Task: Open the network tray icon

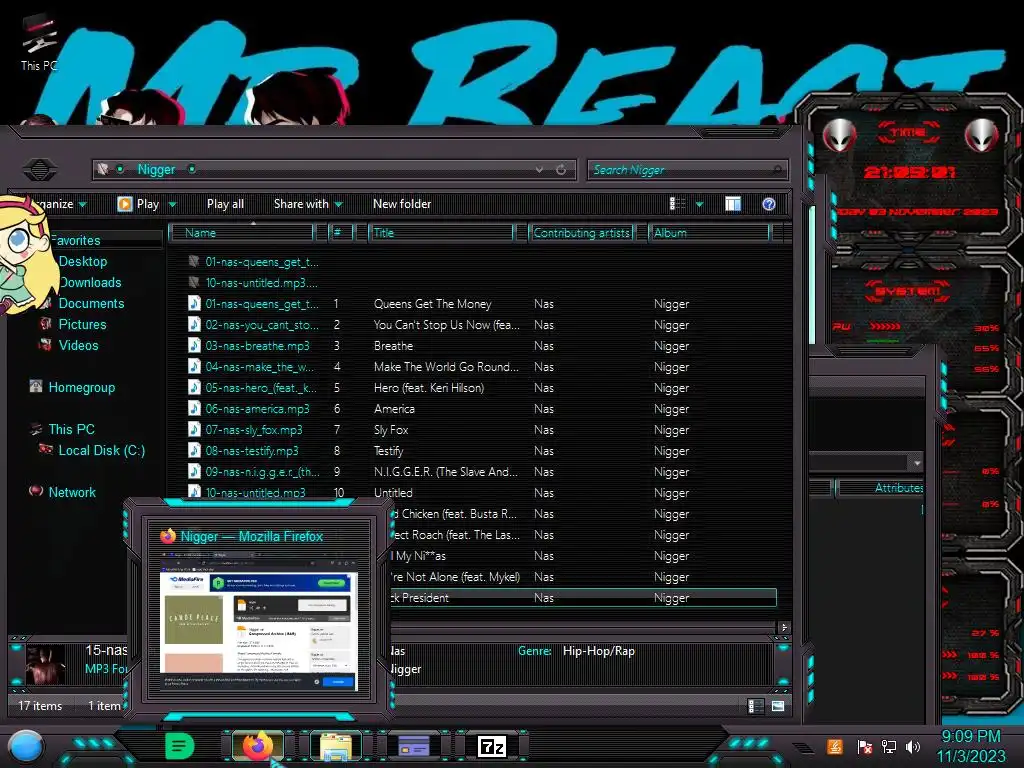Action: pos(889,746)
